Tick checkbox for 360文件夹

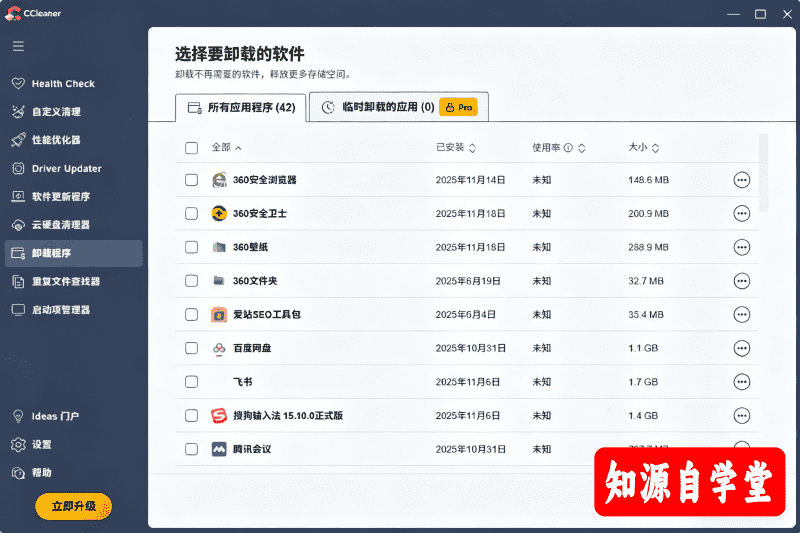click(x=191, y=281)
